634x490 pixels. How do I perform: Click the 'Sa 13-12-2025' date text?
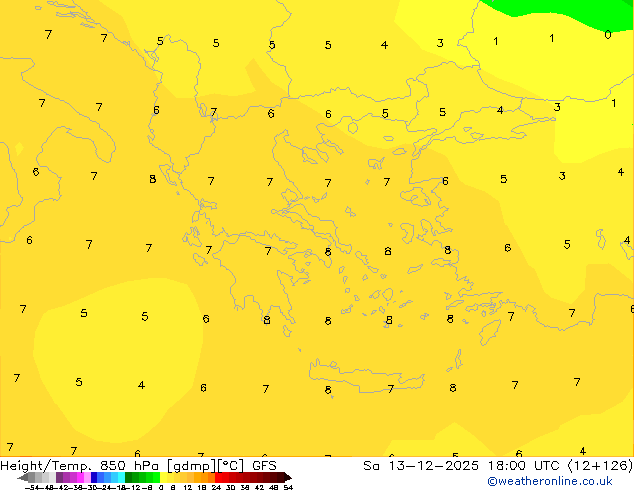(421, 466)
